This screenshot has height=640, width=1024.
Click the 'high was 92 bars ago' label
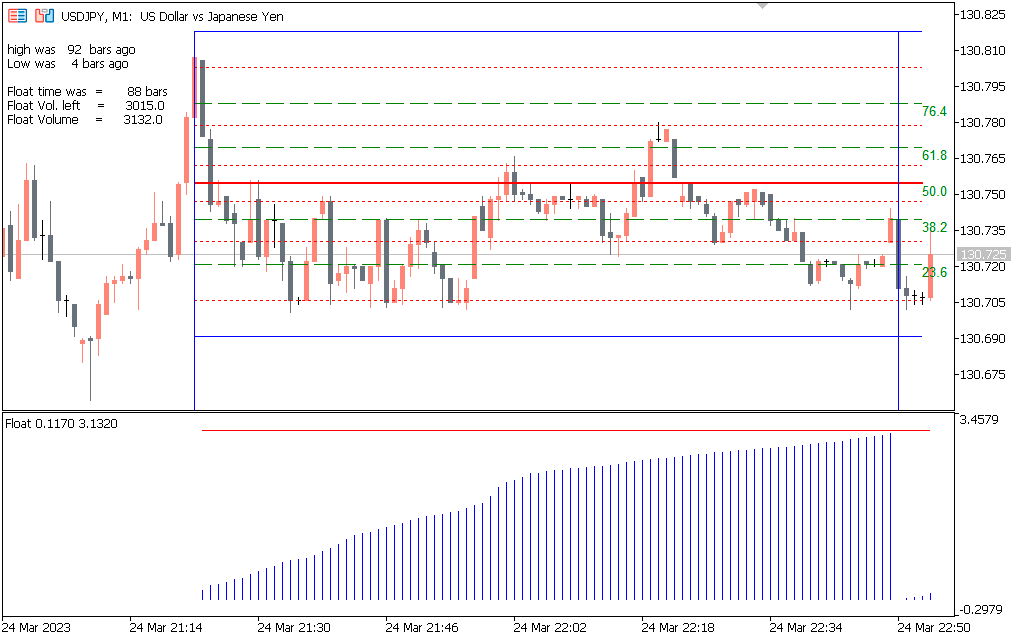tap(71, 49)
